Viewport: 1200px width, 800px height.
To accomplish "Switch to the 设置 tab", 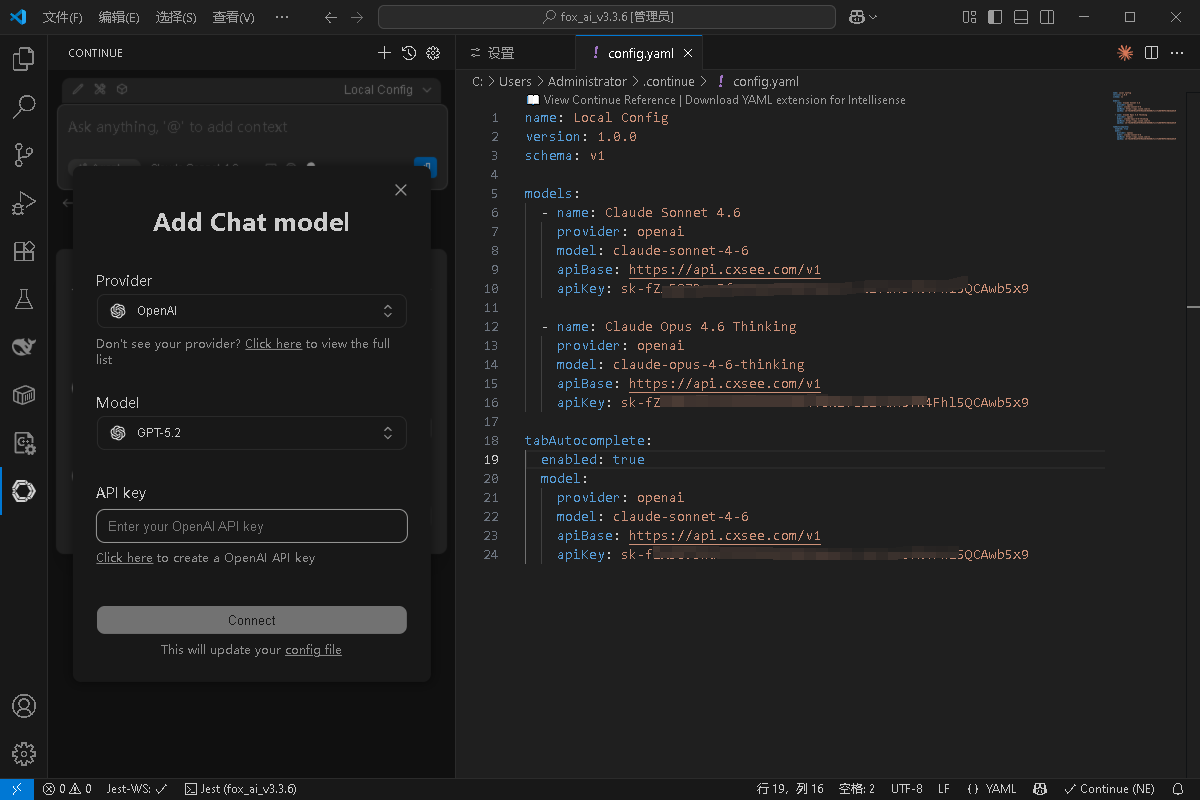I will click(x=500, y=53).
